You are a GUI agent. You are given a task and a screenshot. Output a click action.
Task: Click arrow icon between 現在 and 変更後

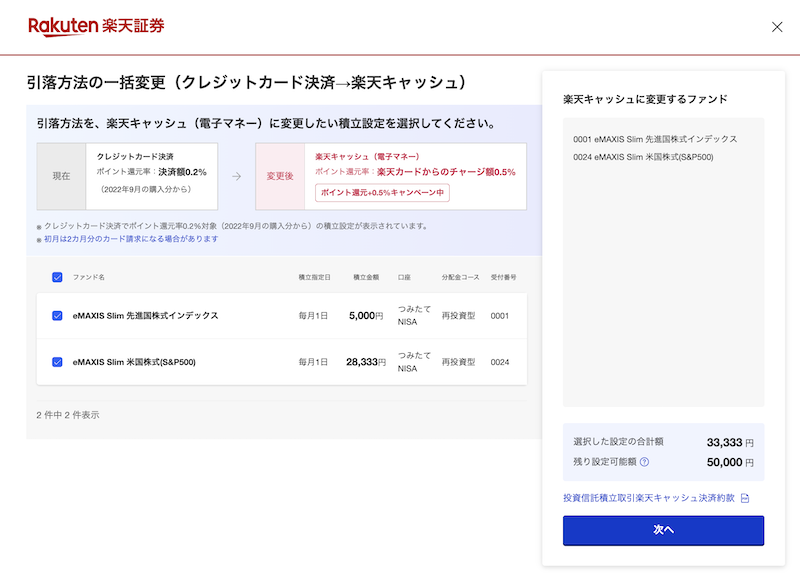tap(236, 177)
